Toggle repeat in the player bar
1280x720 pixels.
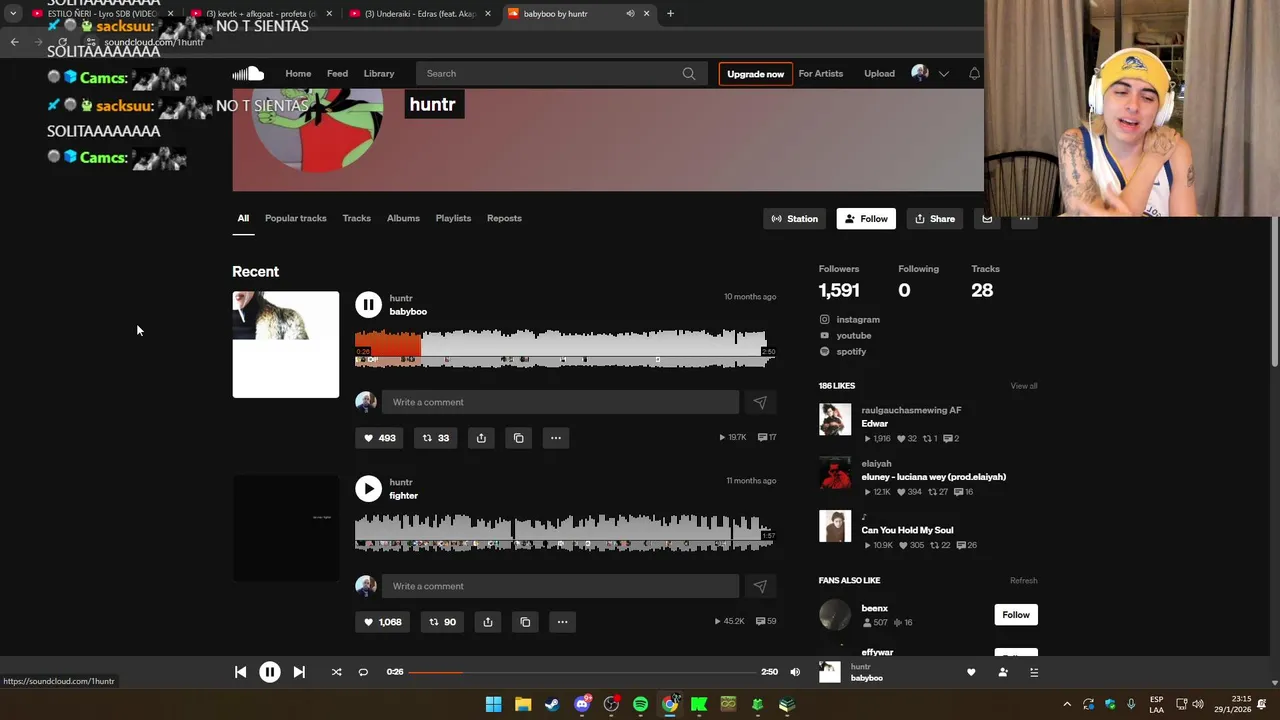coord(363,672)
